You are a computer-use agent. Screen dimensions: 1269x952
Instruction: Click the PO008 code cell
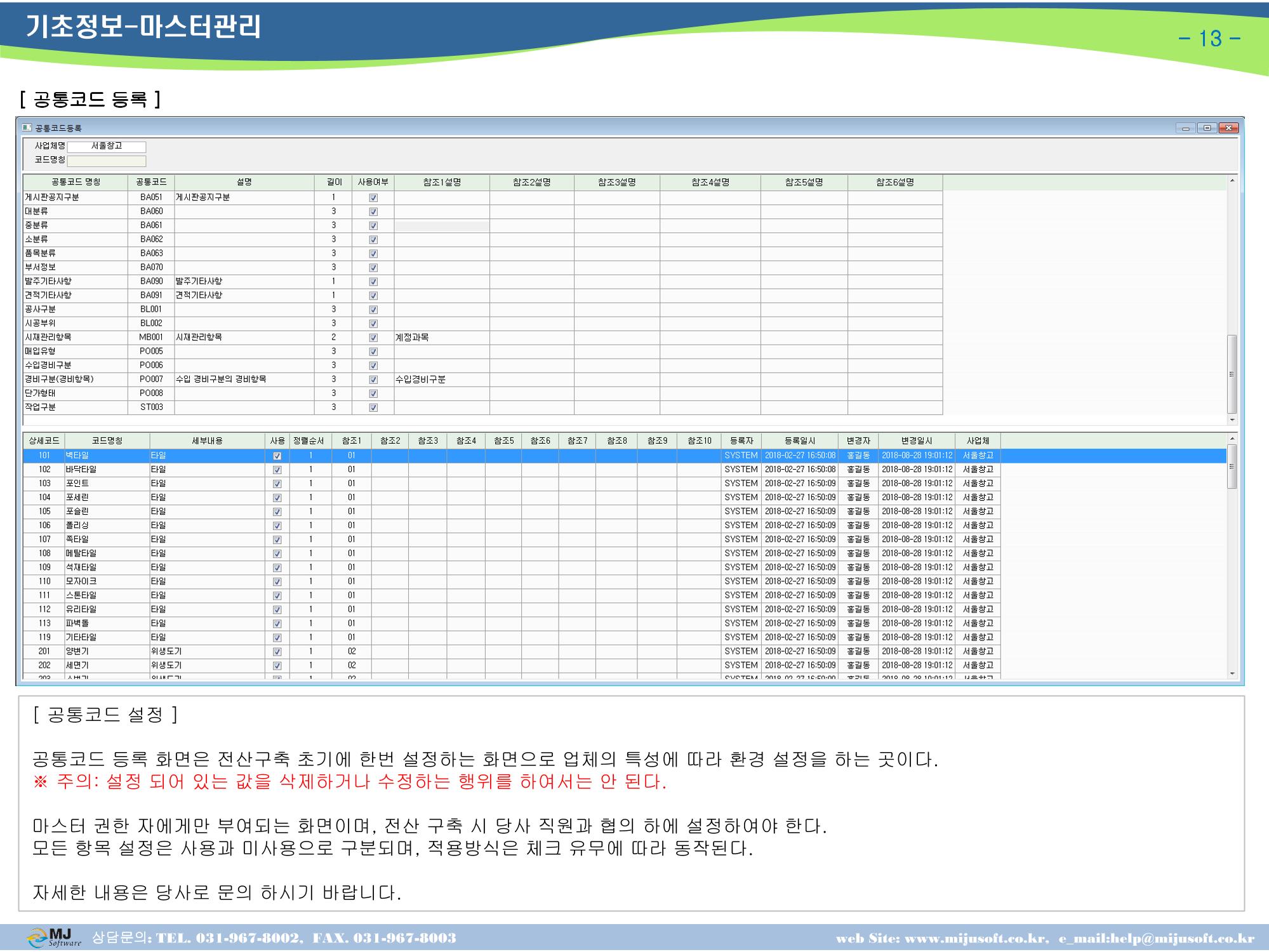coord(151,393)
